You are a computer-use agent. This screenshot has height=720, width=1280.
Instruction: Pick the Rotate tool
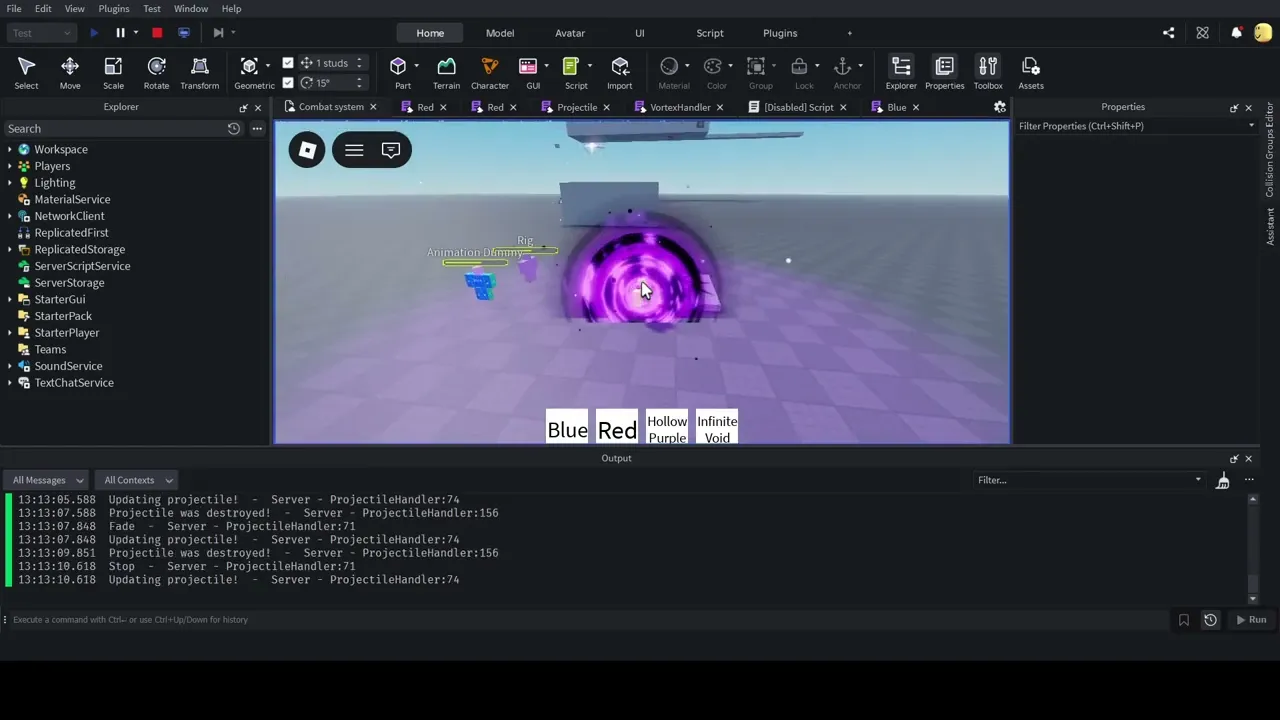[156, 72]
